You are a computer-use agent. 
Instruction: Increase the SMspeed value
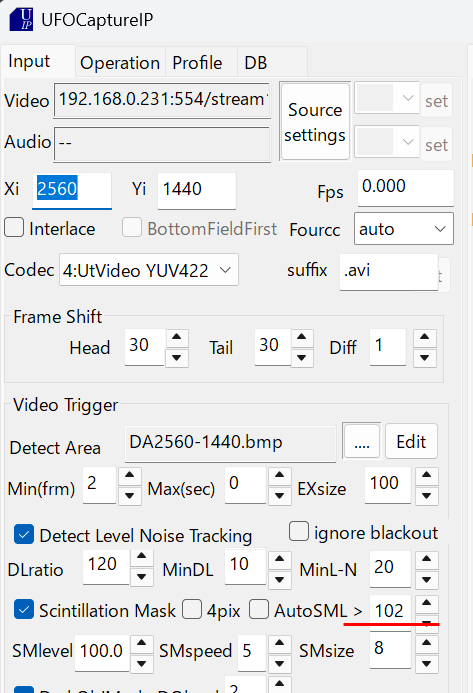point(279,644)
